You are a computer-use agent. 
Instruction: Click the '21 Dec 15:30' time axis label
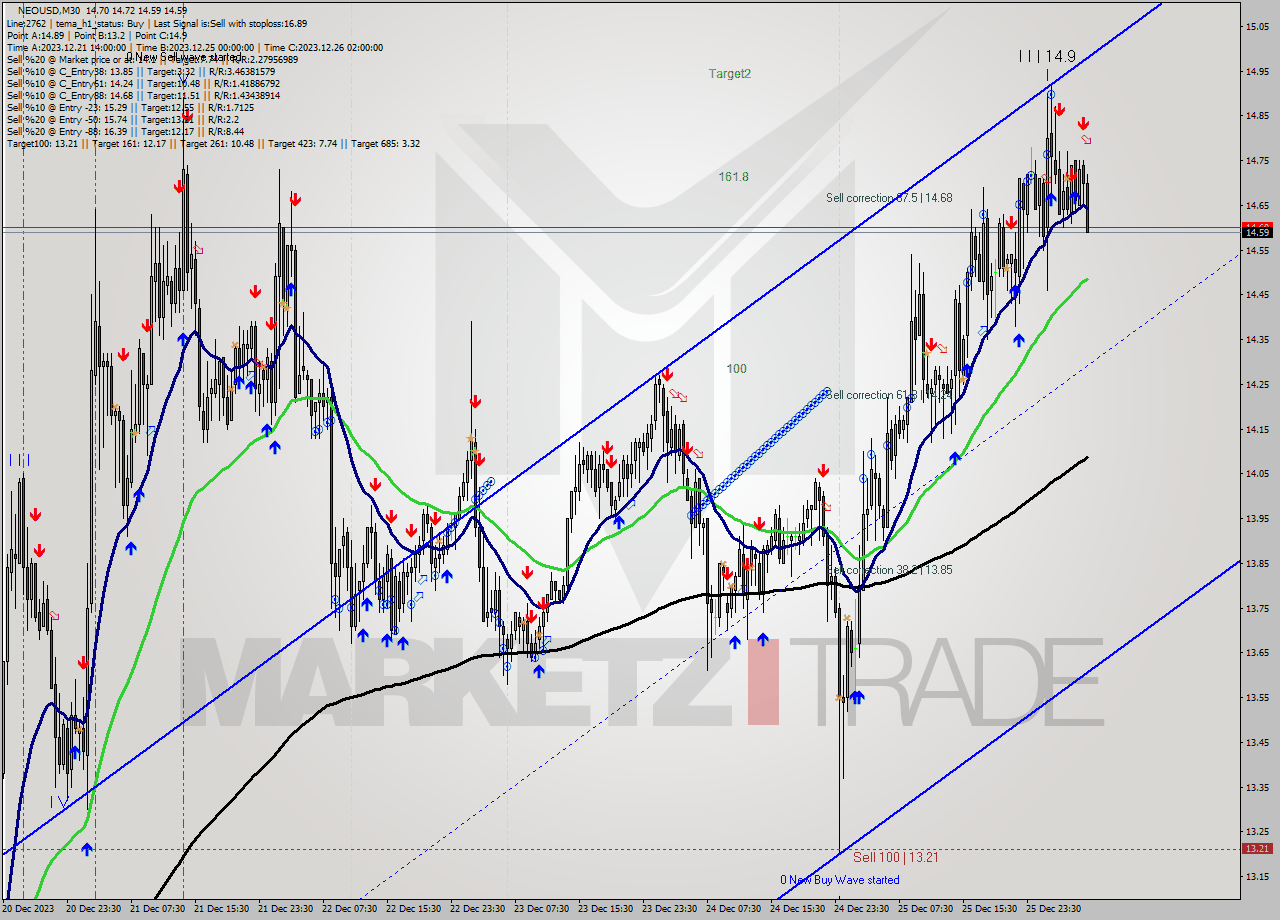pyautogui.click(x=222, y=909)
